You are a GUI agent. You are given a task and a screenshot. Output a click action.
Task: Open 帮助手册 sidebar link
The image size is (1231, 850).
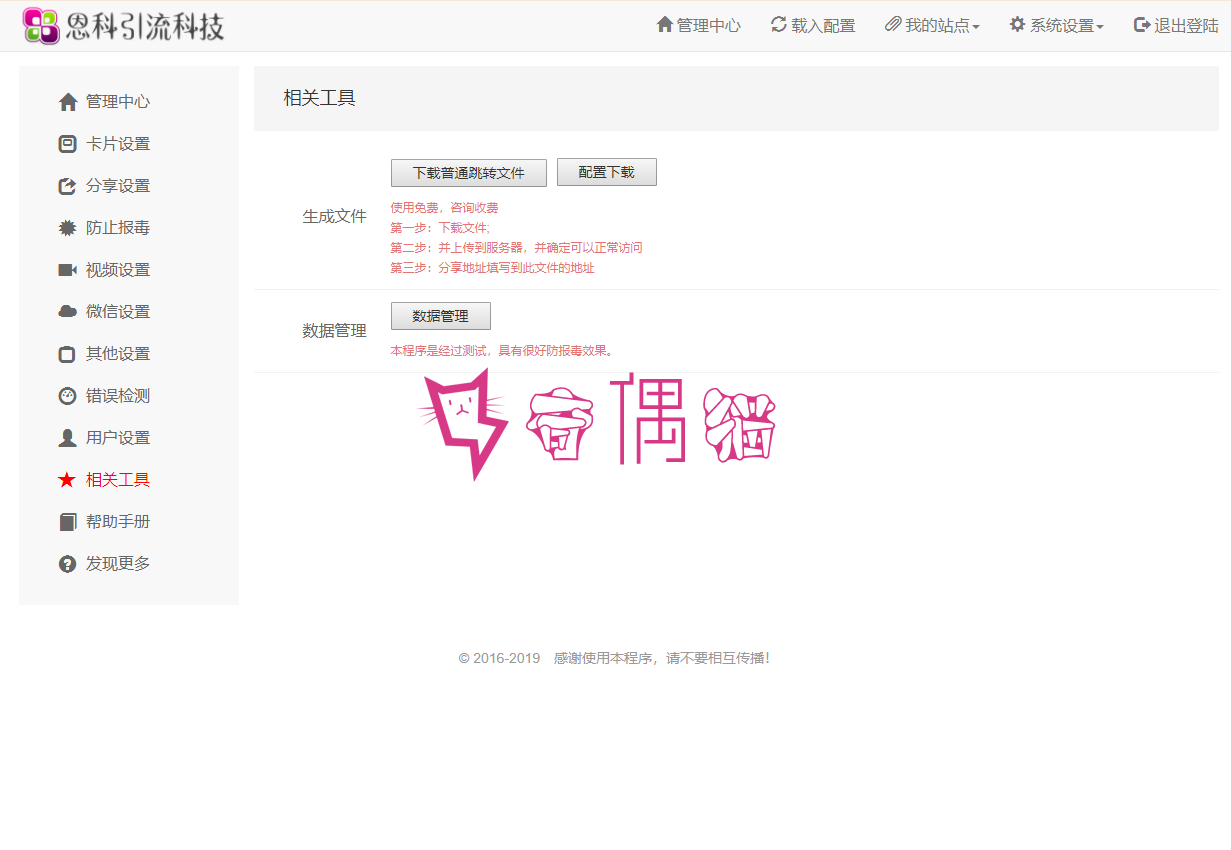[x=118, y=522]
